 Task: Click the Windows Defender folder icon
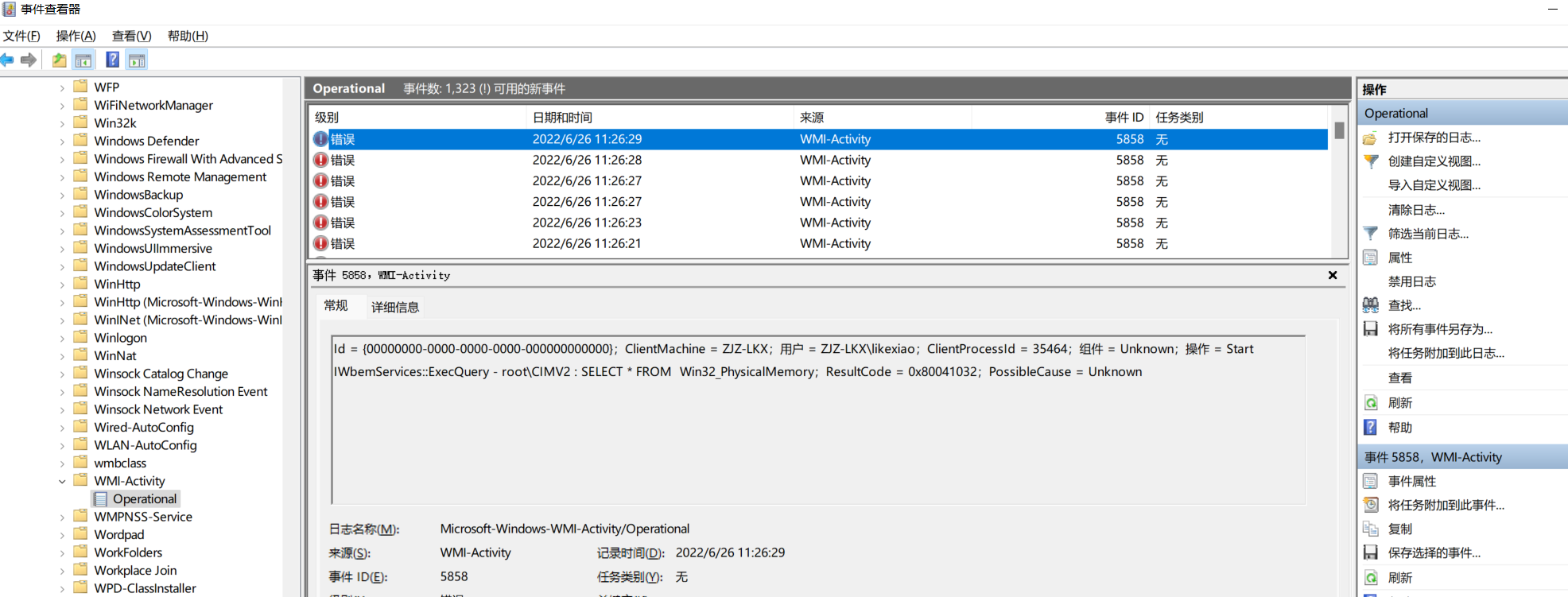[x=80, y=140]
